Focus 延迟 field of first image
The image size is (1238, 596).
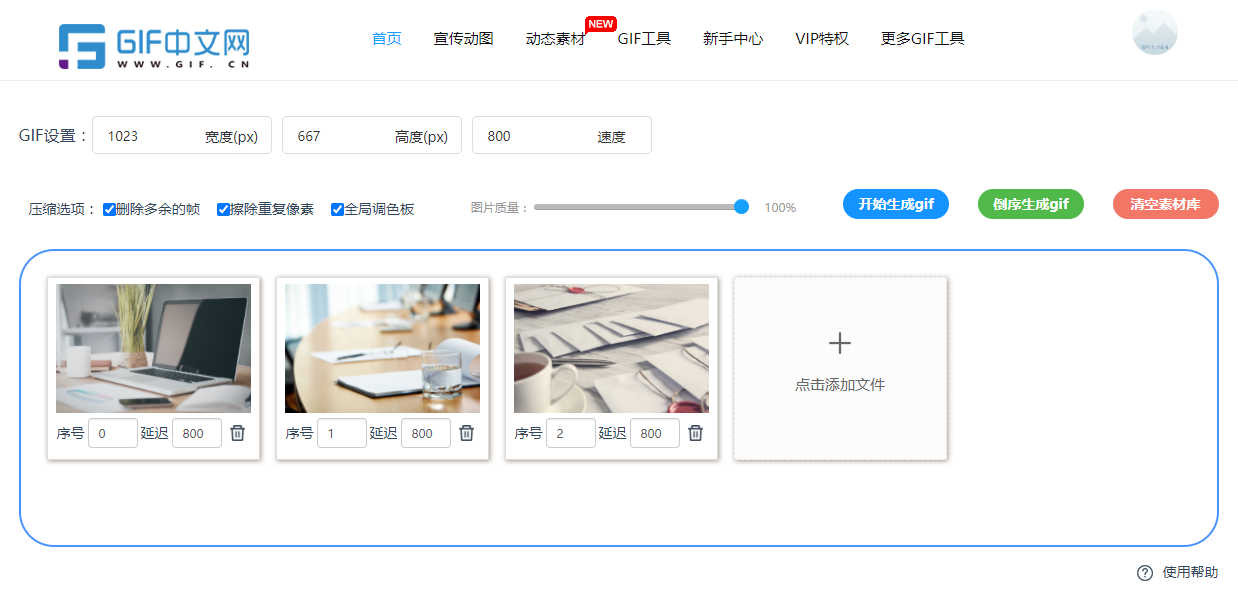coord(197,433)
